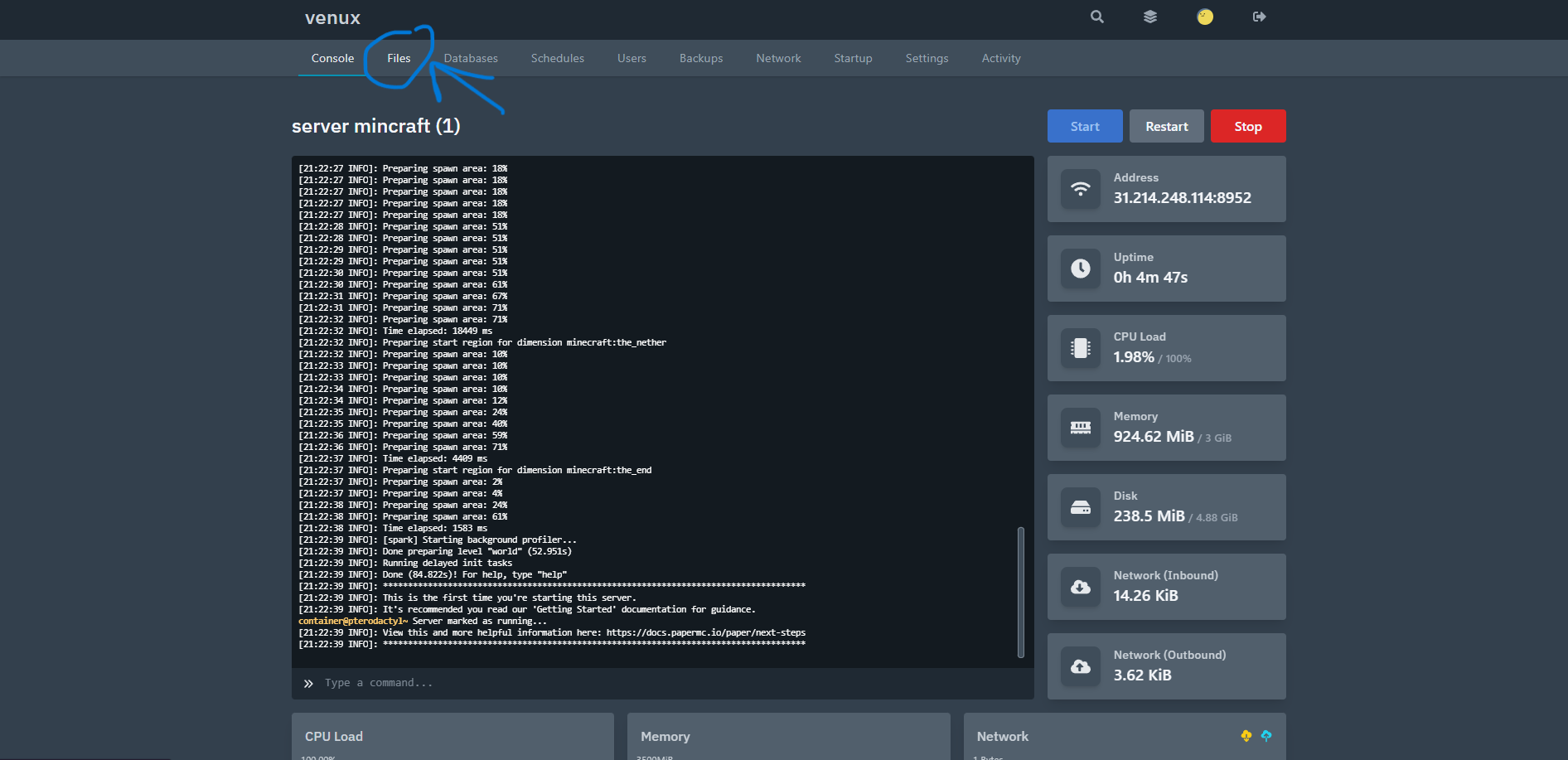The height and width of the screenshot is (760, 1568).
Task: Switch to the Databases tab
Action: [471, 59]
